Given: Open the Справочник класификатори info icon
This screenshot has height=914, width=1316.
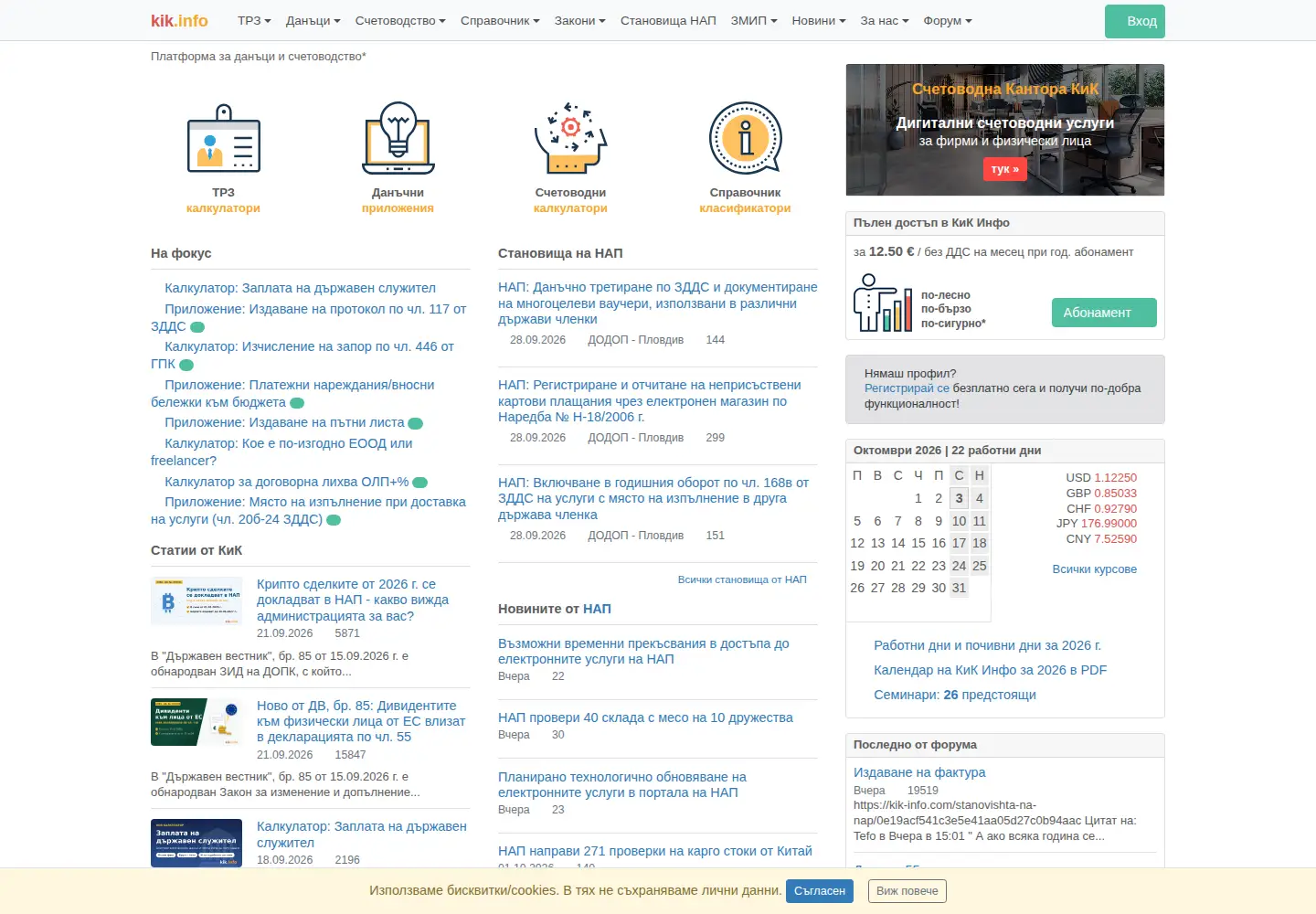Looking at the screenshot, I should point(746,138).
